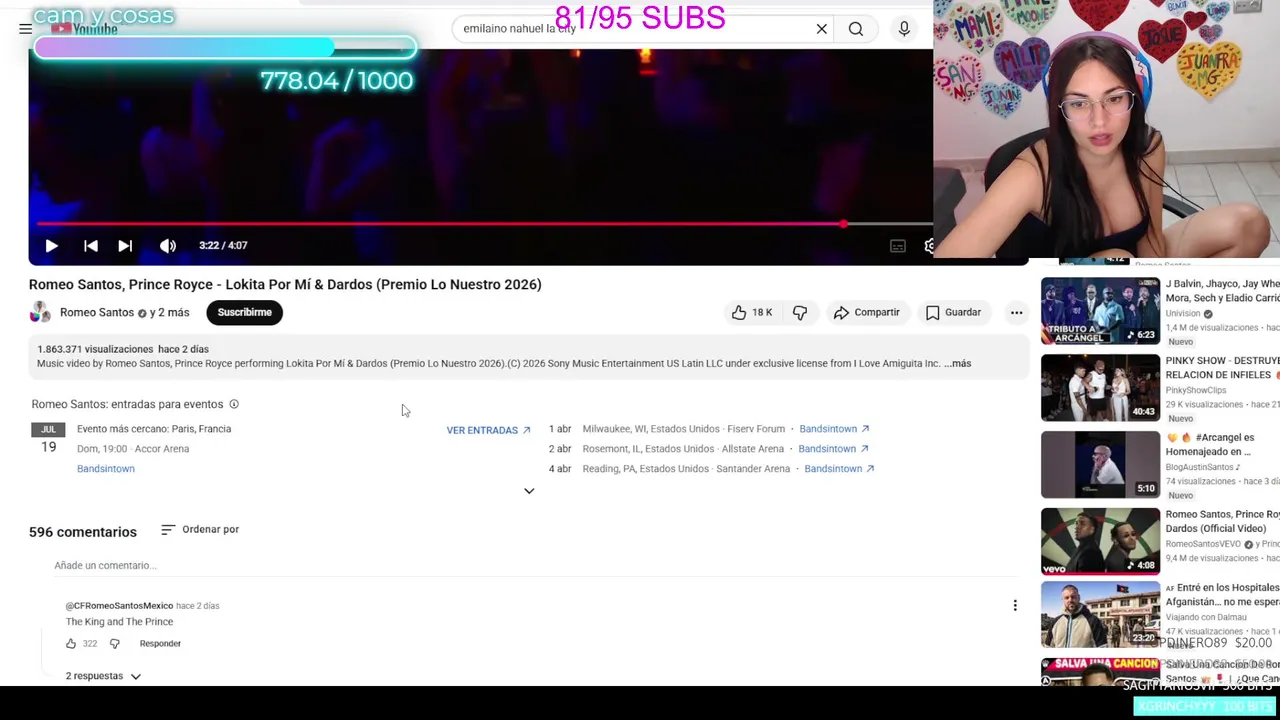Open VER ENTRADAS tickets link
Viewport: 1280px width, 720px height.
(488, 430)
